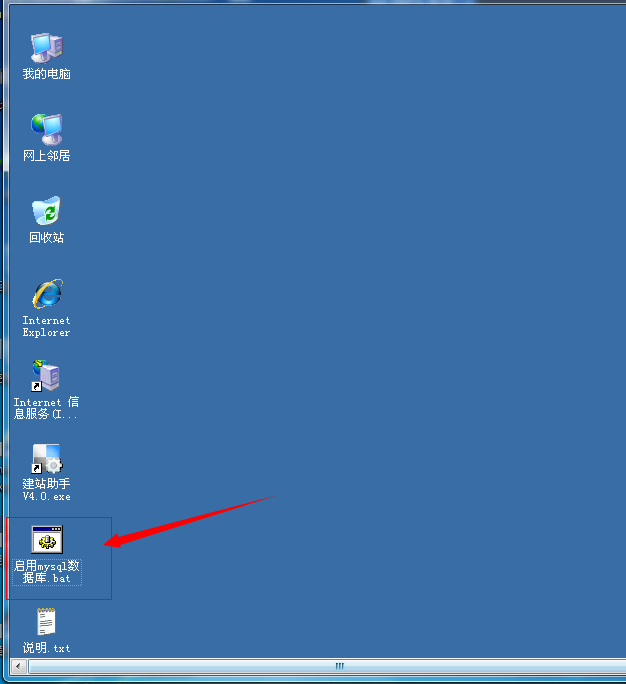Click the 建站助手 V4.0.exe icon

[46, 458]
